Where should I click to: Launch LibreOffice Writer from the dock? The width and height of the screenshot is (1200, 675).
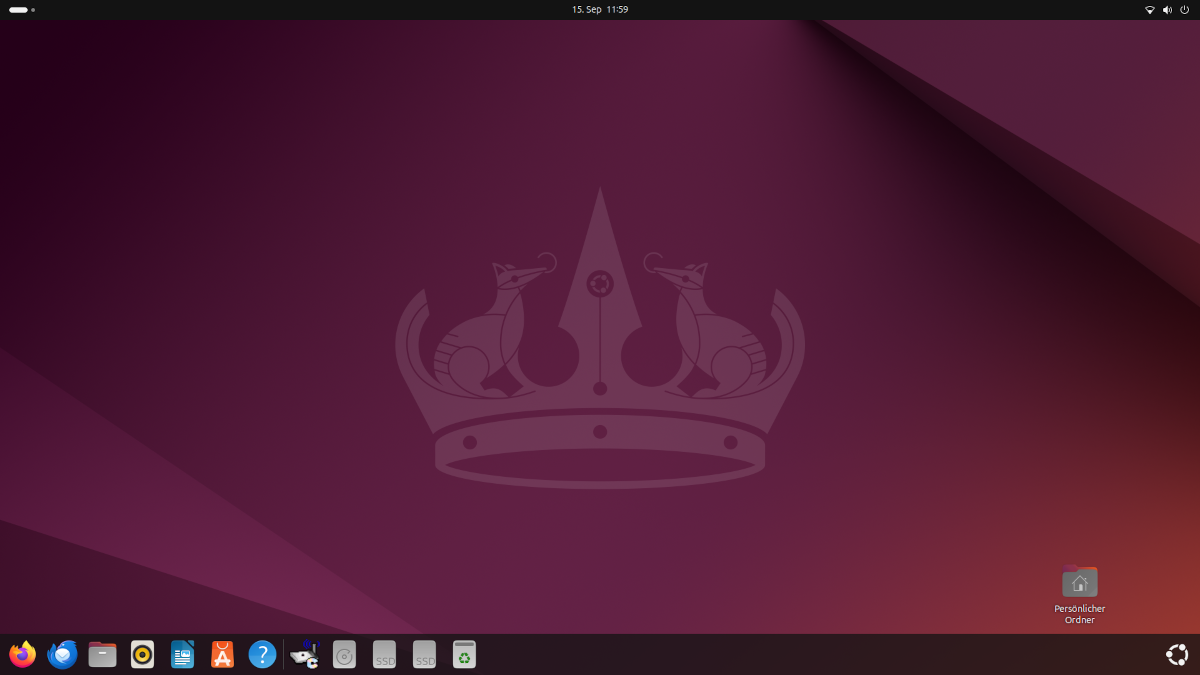pos(182,655)
